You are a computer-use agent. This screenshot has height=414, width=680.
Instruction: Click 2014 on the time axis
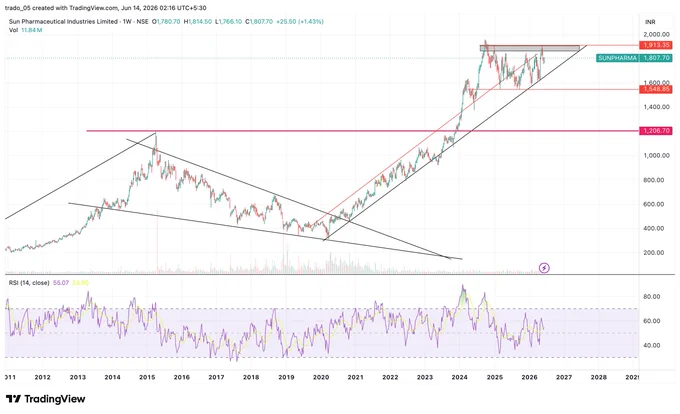[112, 377]
